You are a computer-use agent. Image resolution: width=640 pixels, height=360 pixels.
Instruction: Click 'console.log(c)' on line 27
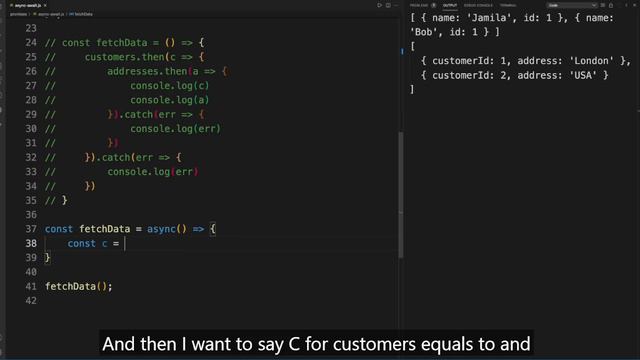(170, 86)
